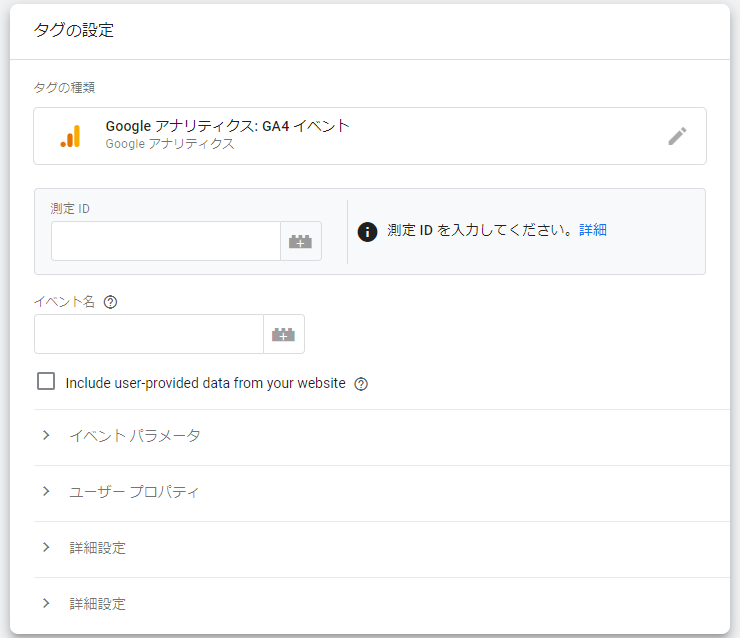This screenshot has height=638, width=740.
Task: Open variable picker next to イベント名 field
Action: 284,334
